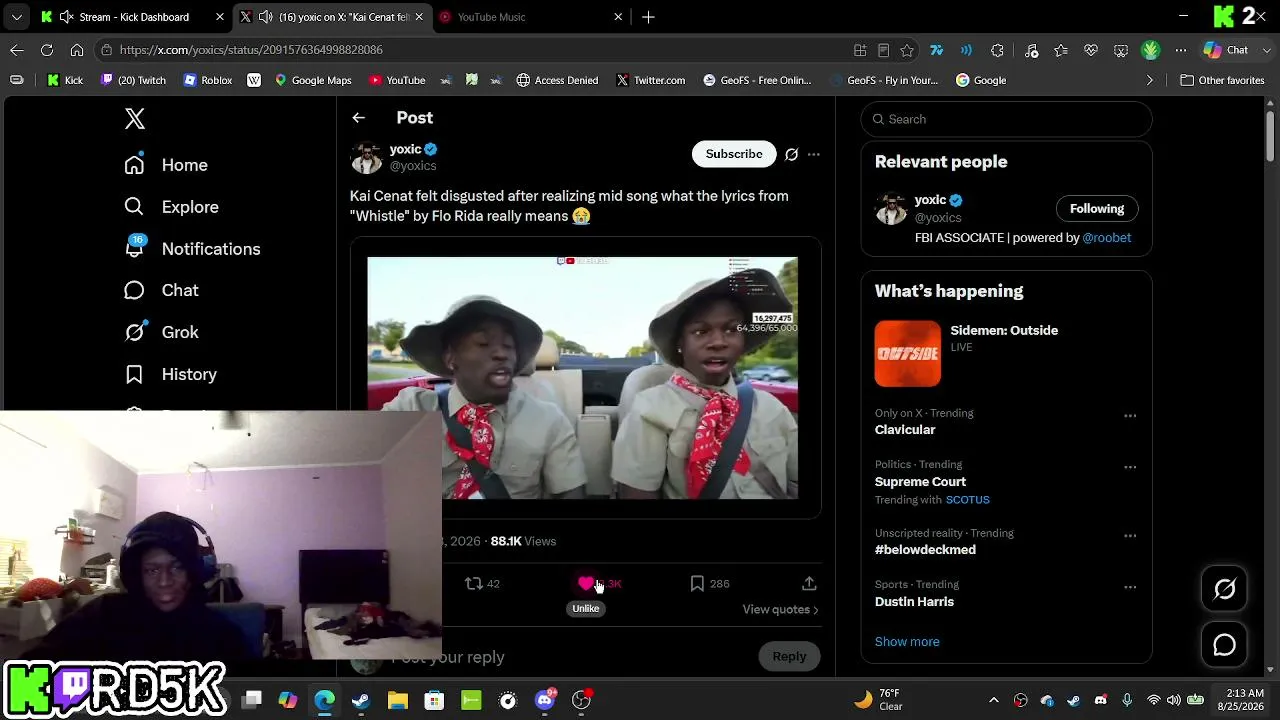Open the Roblox bookmark
This screenshot has width=1280, height=720.
tap(208, 80)
